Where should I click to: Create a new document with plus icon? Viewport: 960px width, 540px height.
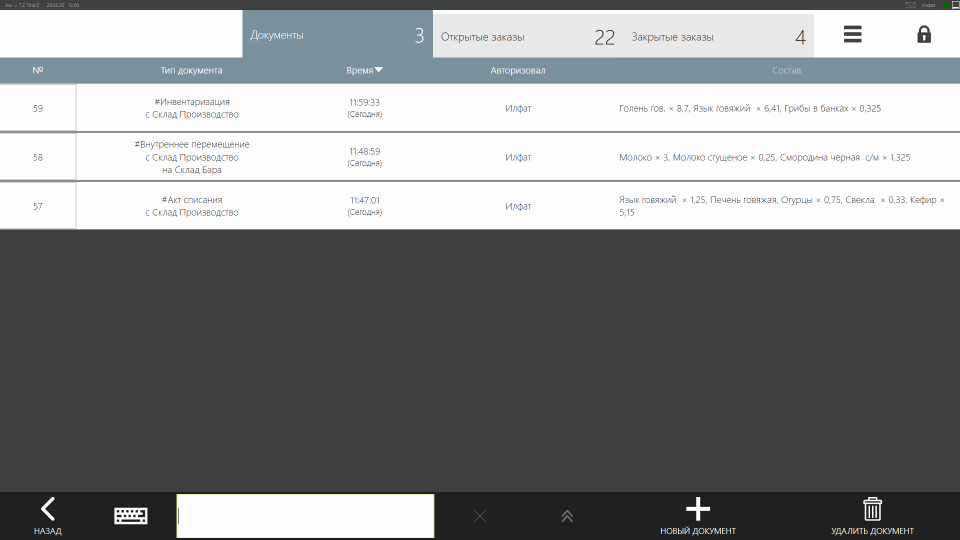pos(697,516)
